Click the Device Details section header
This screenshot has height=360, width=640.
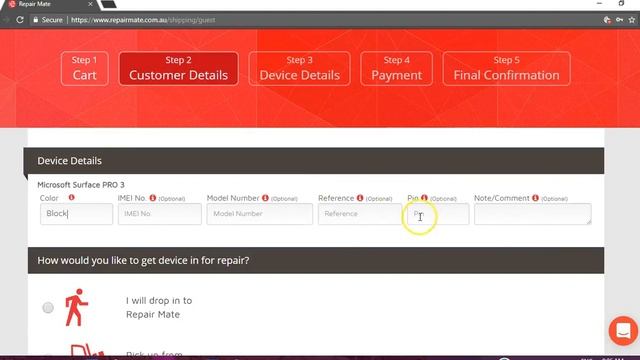[314, 161]
